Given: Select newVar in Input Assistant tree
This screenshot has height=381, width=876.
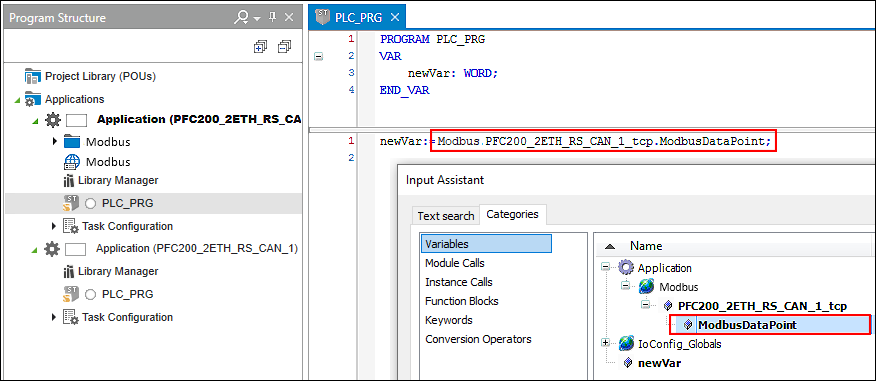Looking at the screenshot, I should [x=659, y=363].
